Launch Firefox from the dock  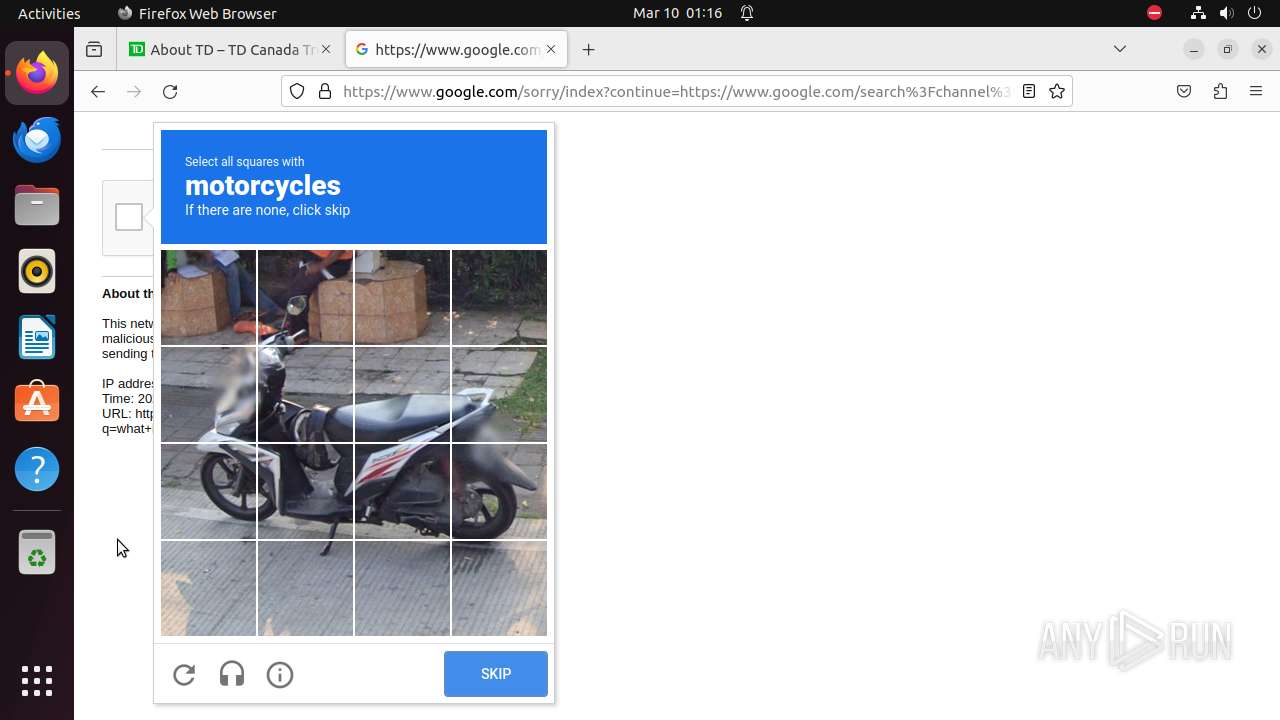click(x=37, y=73)
